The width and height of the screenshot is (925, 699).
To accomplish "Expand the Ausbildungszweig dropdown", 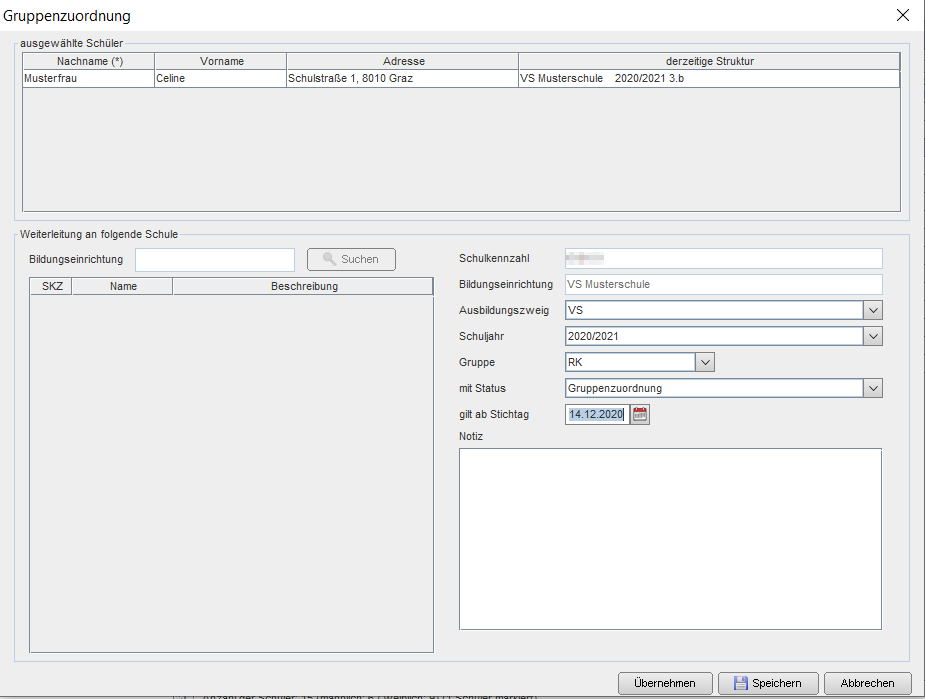I will [873, 310].
